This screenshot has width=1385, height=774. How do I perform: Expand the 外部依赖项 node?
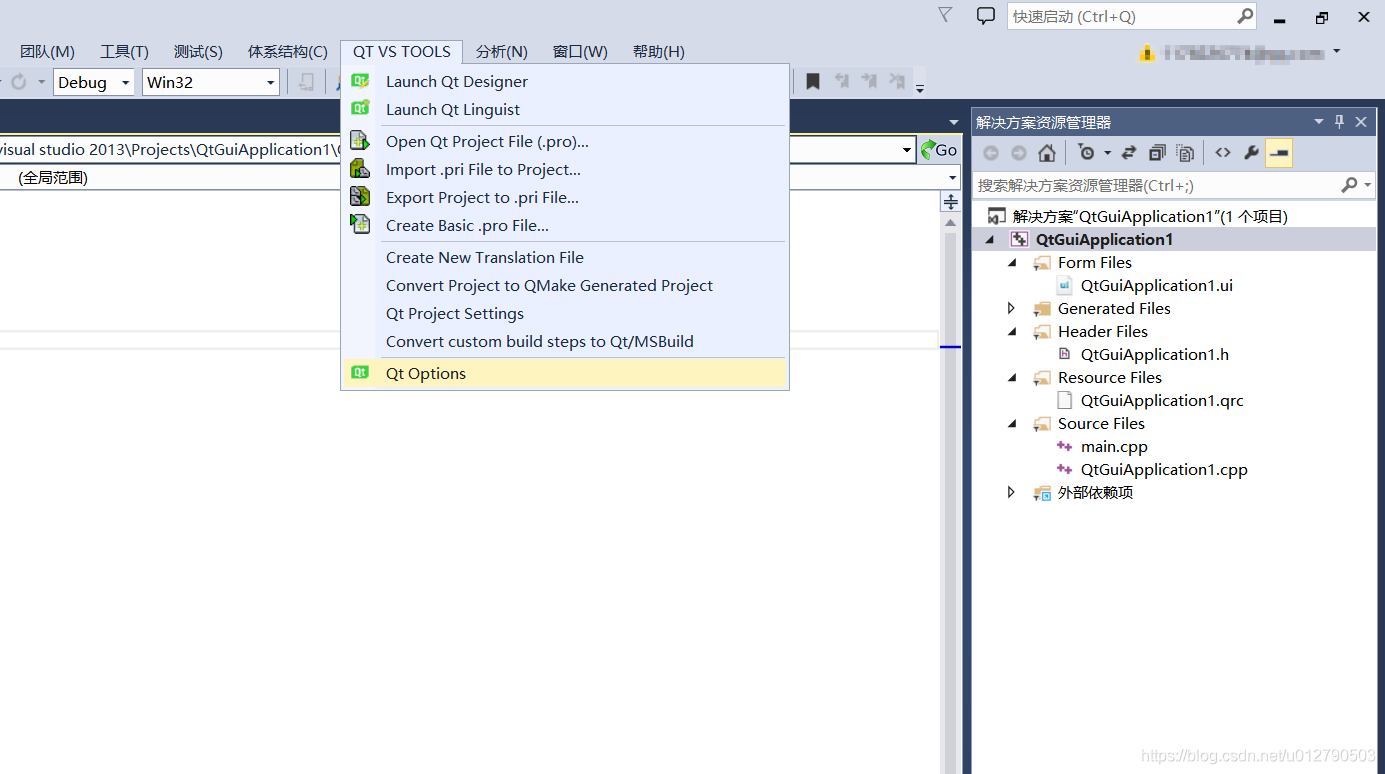(x=1012, y=493)
